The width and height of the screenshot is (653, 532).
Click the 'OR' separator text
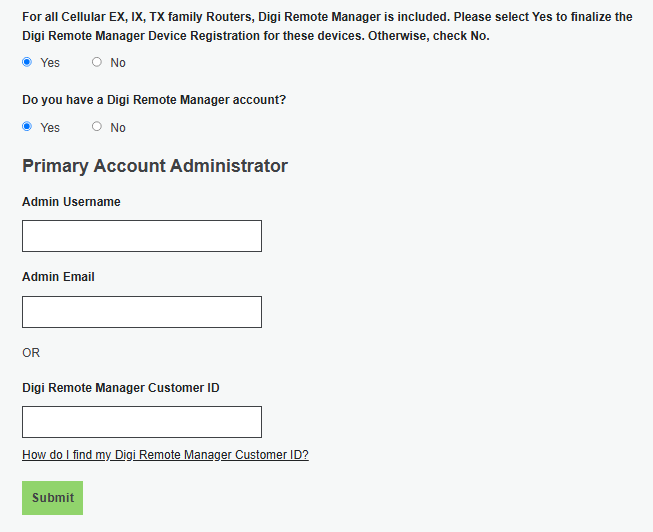point(31,353)
